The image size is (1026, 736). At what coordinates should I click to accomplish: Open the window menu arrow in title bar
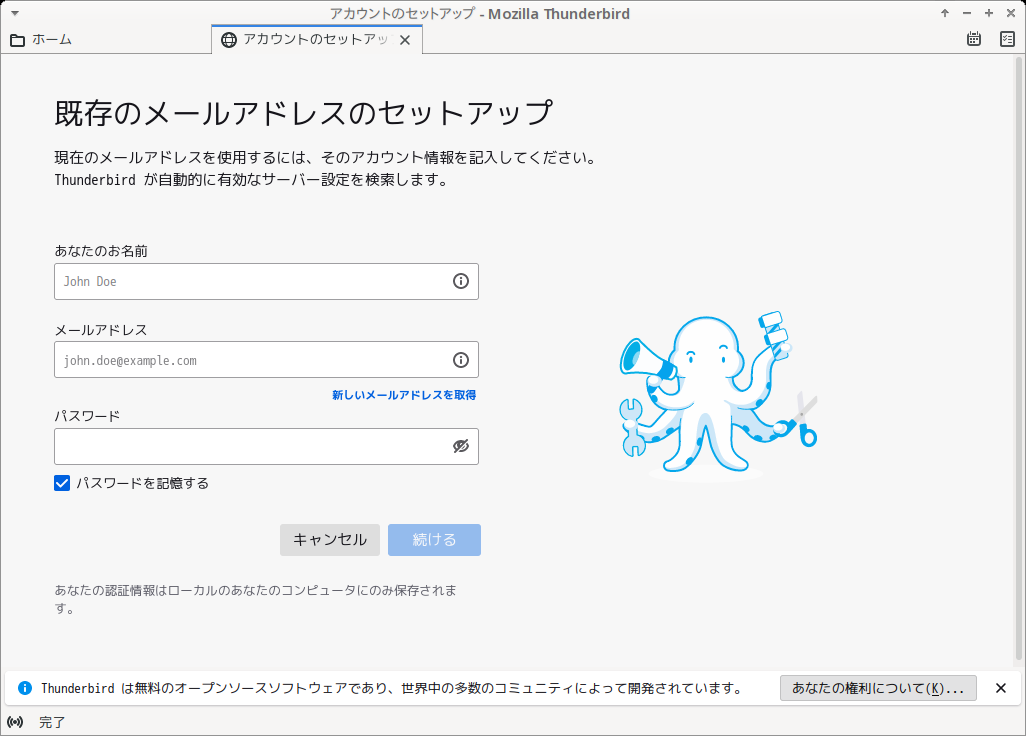point(14,13)
